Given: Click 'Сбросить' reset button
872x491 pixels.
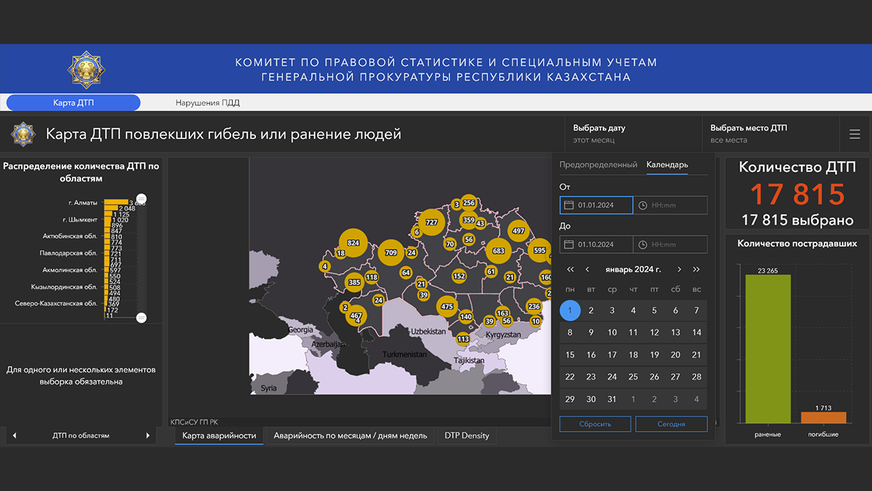Looking at the screenshot, I should 595,424.
